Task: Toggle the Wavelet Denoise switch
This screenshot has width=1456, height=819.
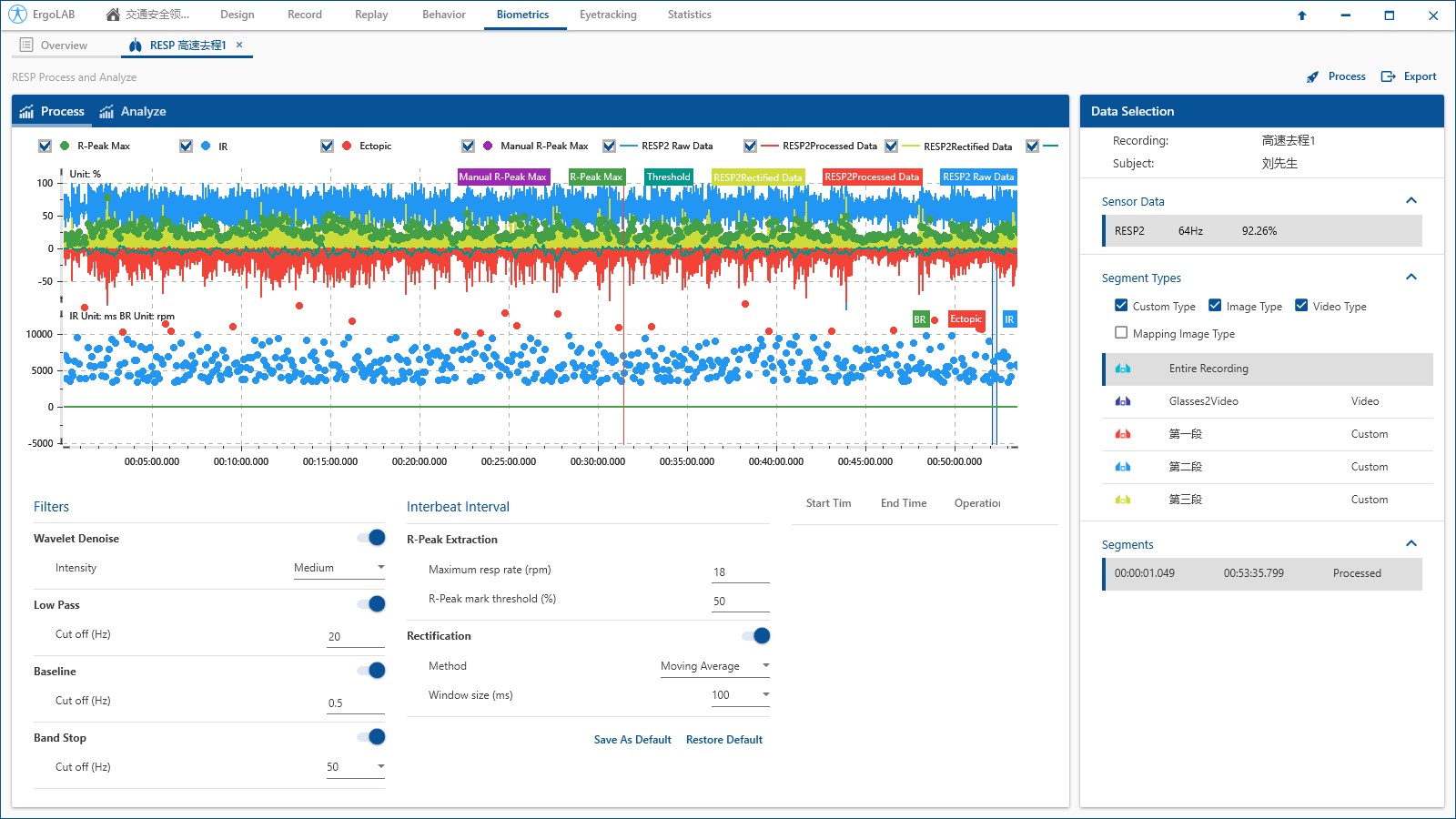Action: point(371,538)
